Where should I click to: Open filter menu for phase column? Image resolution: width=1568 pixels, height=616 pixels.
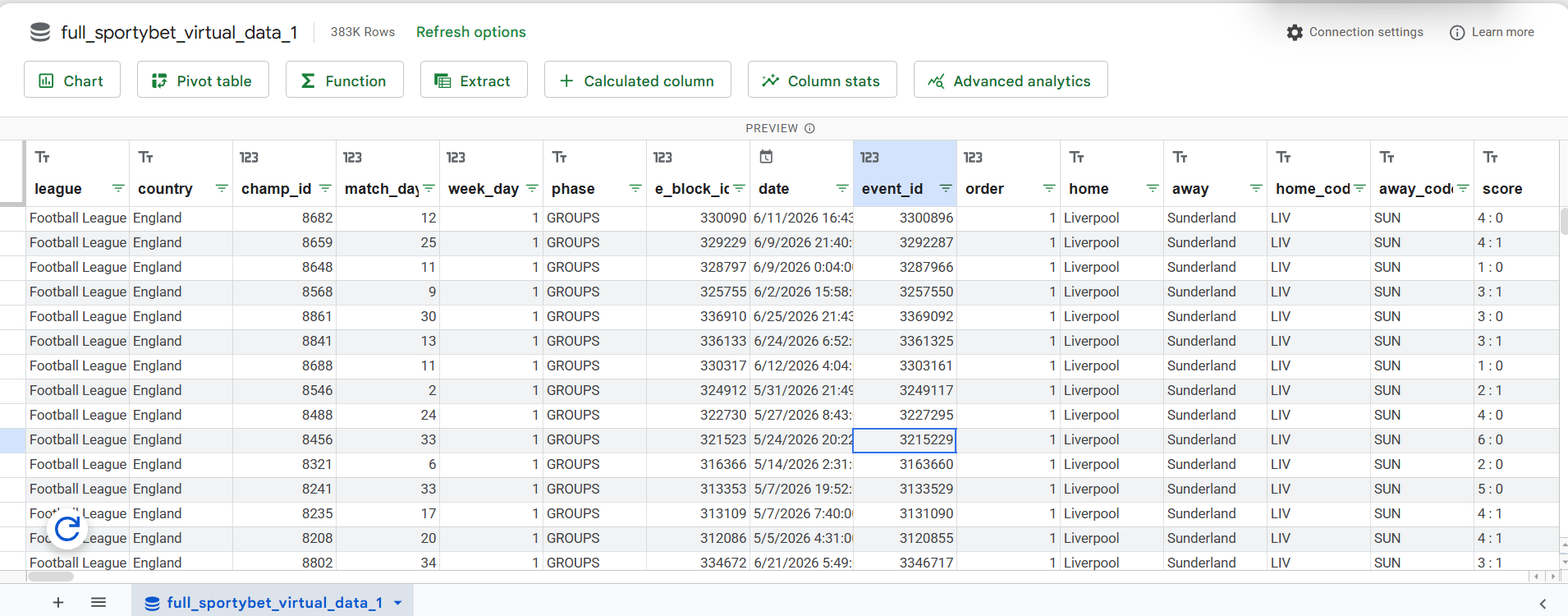(635, 189)
